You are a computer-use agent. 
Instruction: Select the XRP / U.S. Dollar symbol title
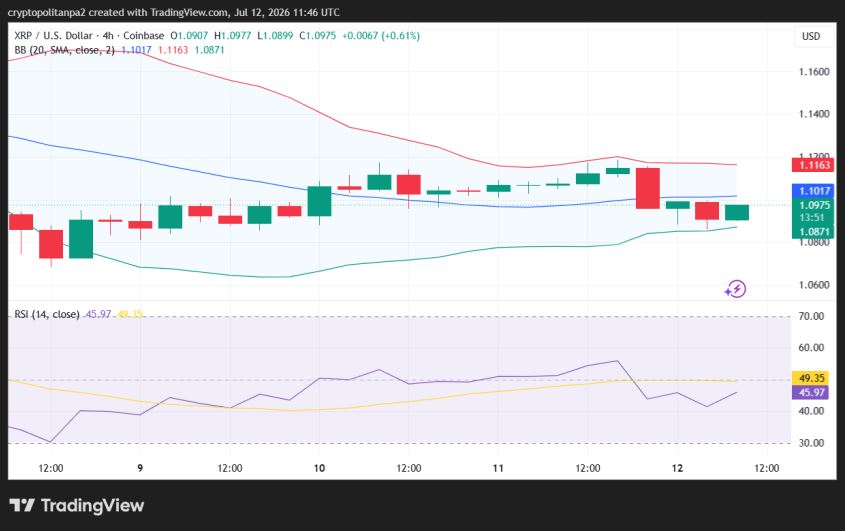point(53,36)
